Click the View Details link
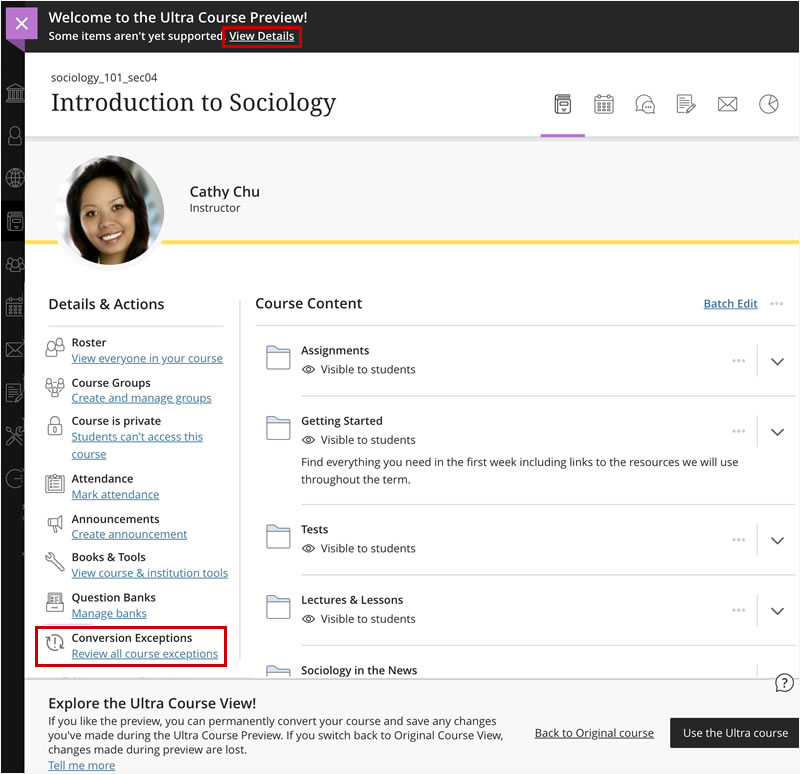800x774 pixels. (262, 37)
